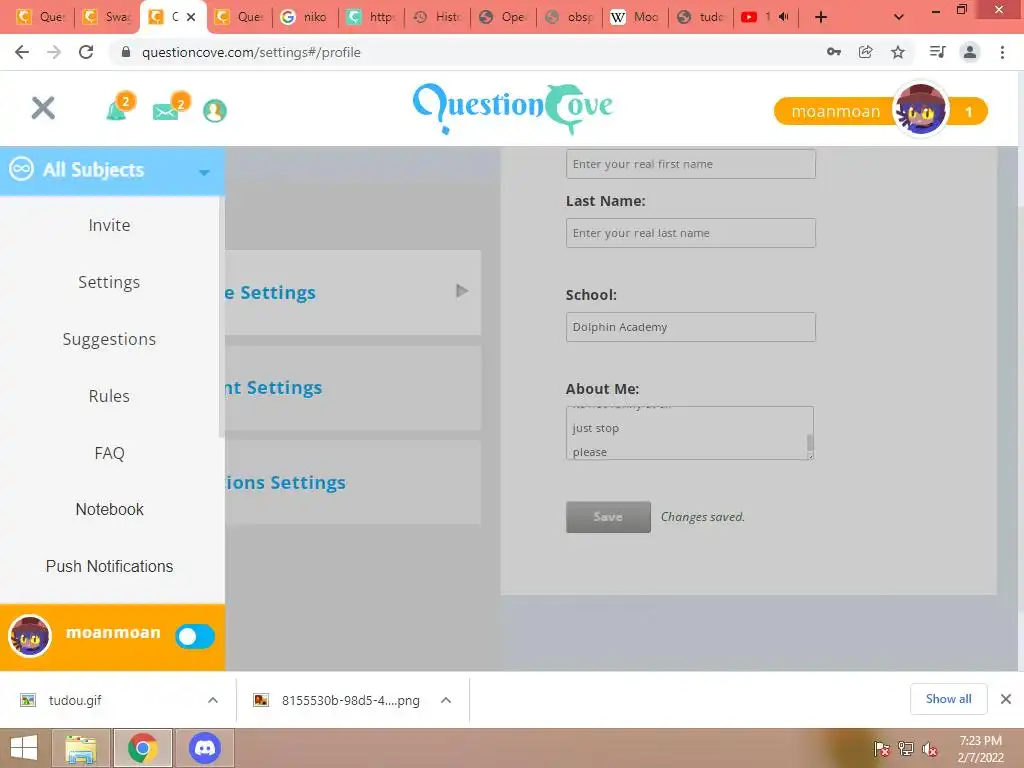Click the muted volume tray icon
1024x768 pixels.
pyautogui.click(x=930, y=749)
